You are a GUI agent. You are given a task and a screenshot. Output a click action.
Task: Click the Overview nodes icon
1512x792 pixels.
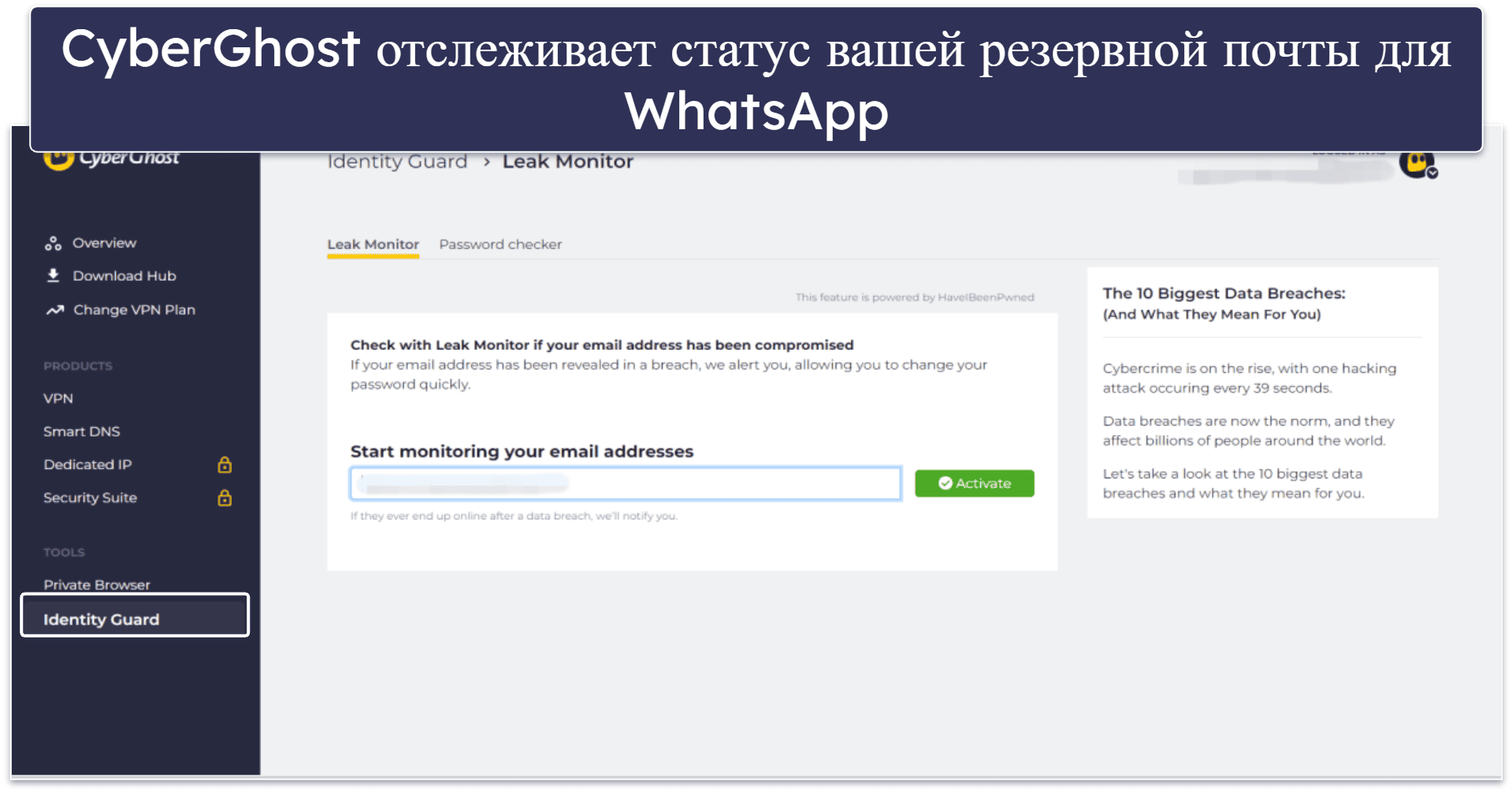pos(53,244)
